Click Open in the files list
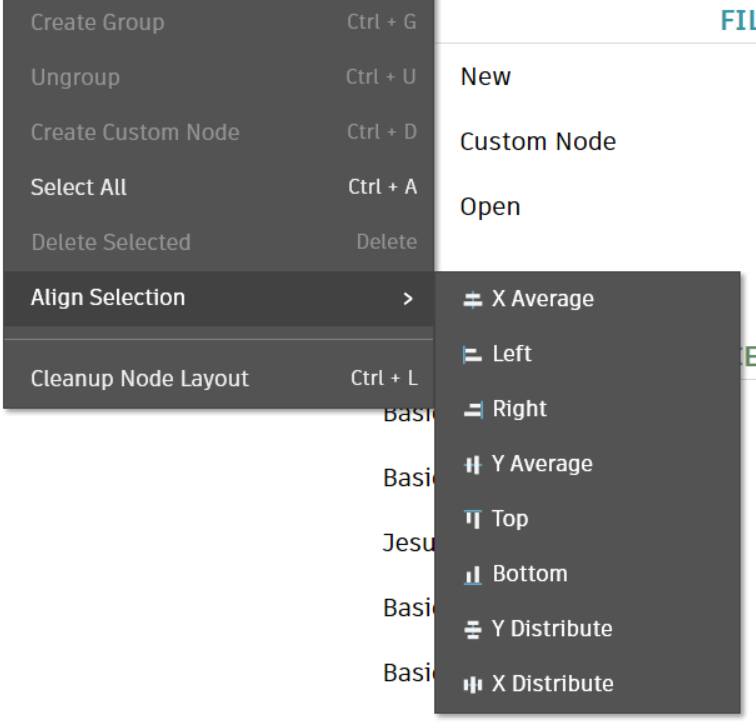Screen dimensions: 756x723 490,207
